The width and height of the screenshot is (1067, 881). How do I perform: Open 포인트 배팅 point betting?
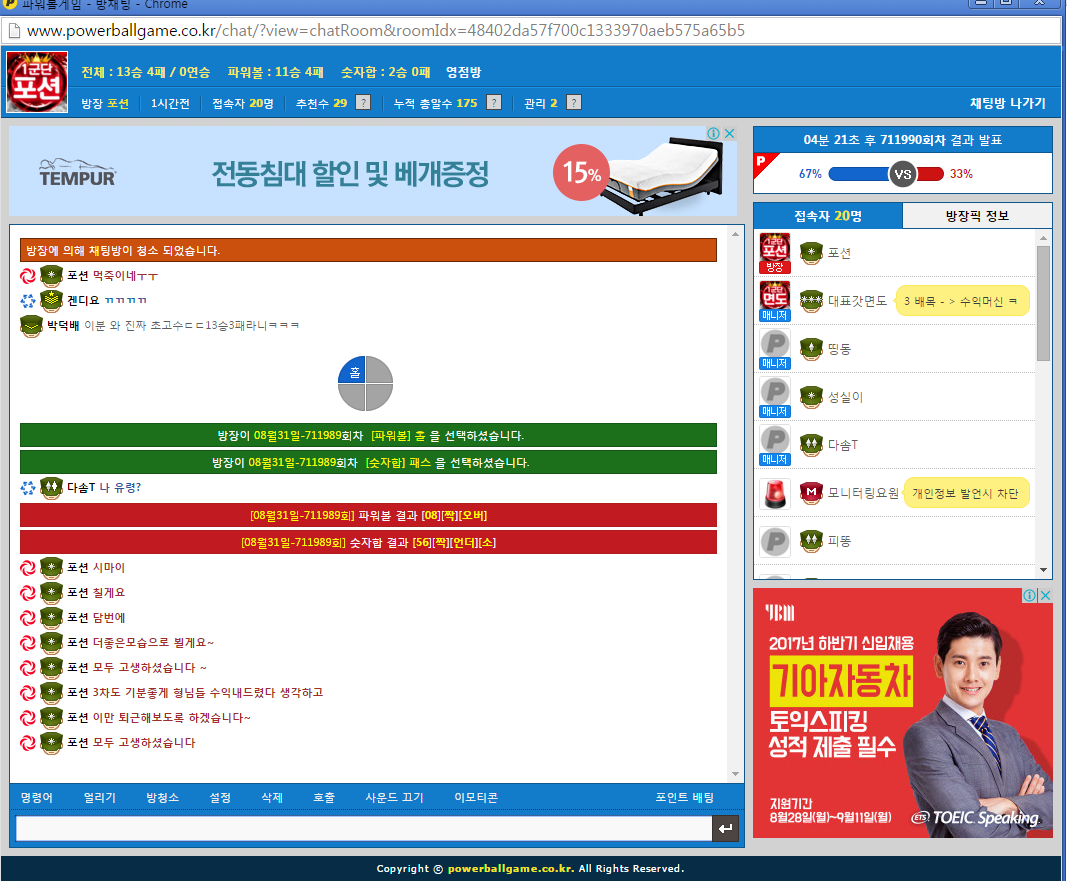click(x=685, y=797)
